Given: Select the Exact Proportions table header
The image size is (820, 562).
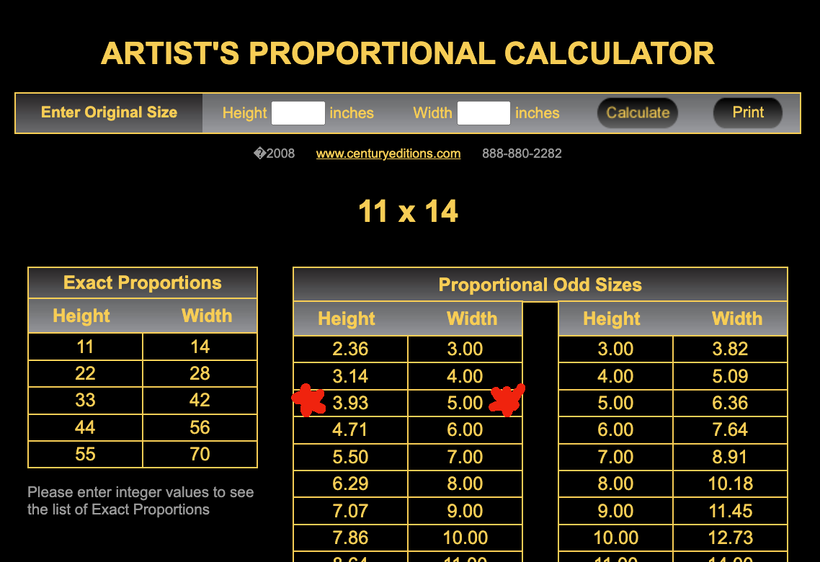Looking at the screenshot, I should (x=142, y=283).
